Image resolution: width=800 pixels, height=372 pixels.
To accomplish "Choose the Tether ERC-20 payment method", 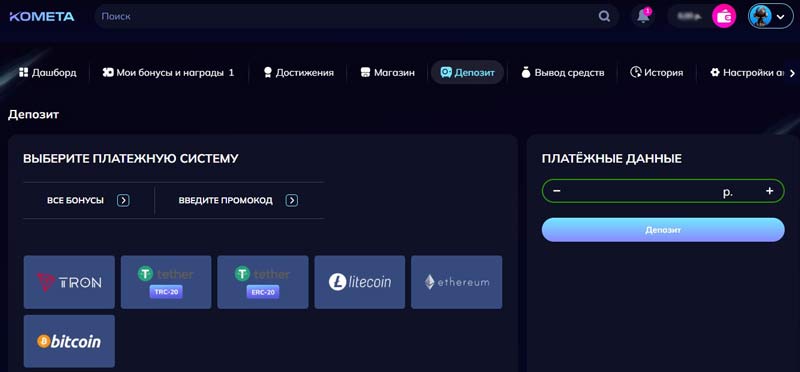I will (263, 282).
